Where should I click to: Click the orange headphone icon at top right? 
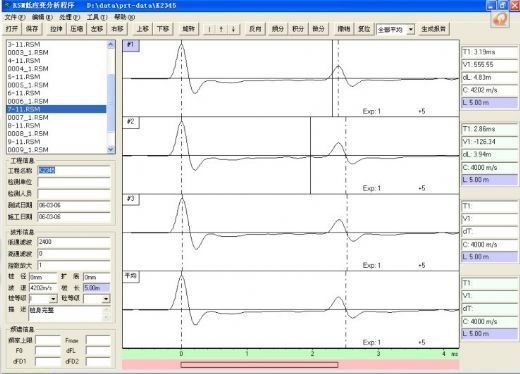point(500,19)
